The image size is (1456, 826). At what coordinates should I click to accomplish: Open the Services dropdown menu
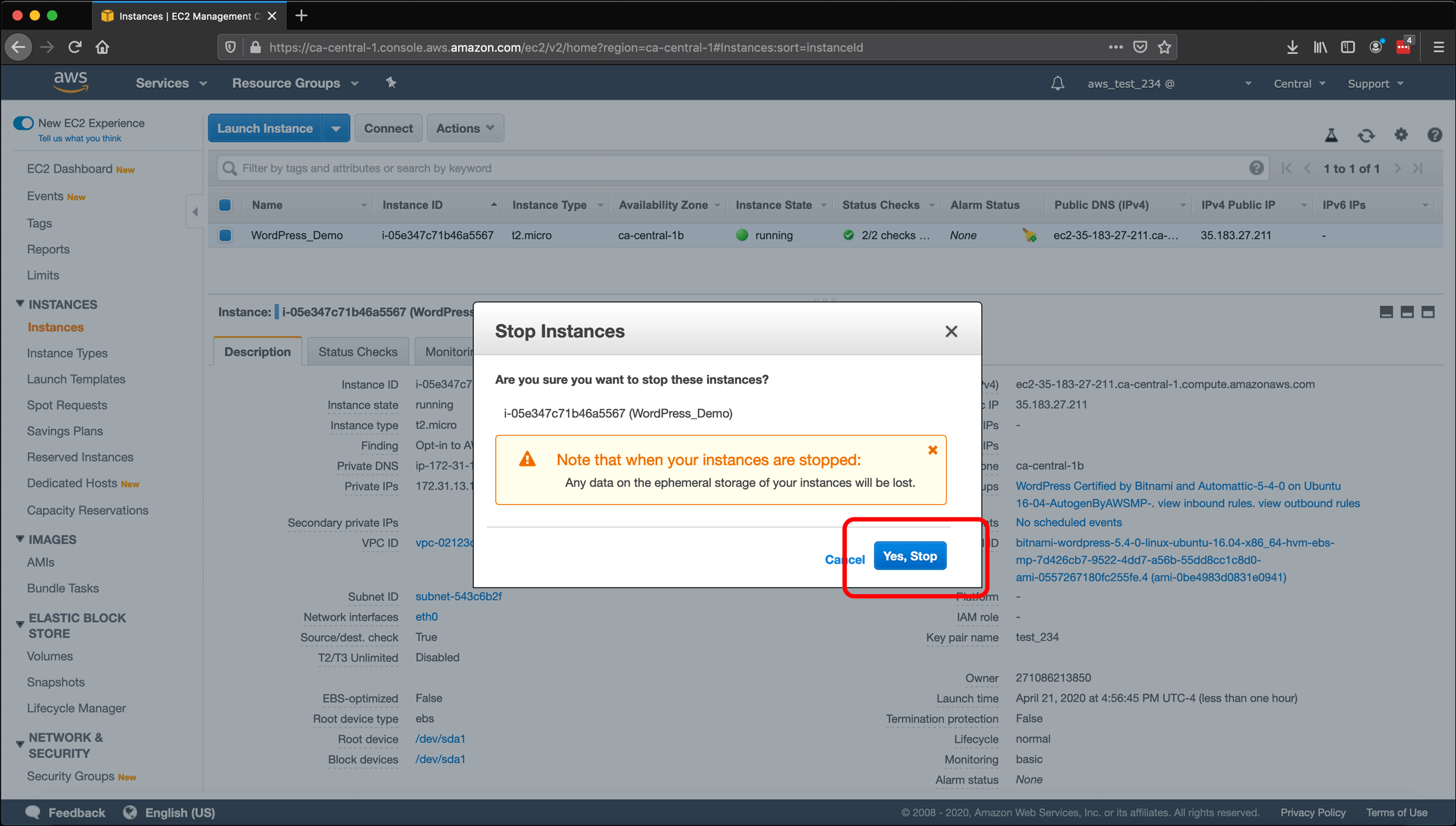[171, 83]
